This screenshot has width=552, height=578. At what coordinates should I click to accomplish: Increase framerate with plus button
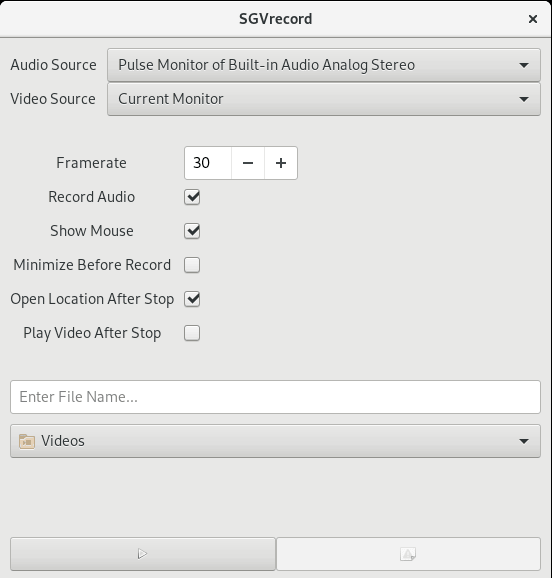(x=281, y=163)
